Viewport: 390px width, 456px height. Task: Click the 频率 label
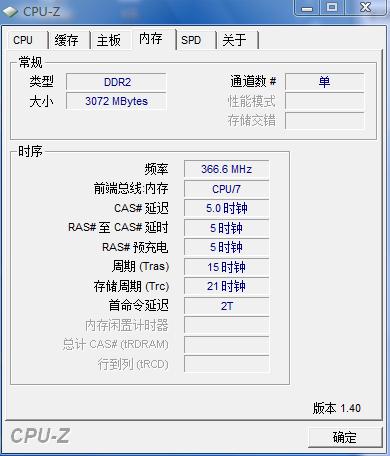156,169
